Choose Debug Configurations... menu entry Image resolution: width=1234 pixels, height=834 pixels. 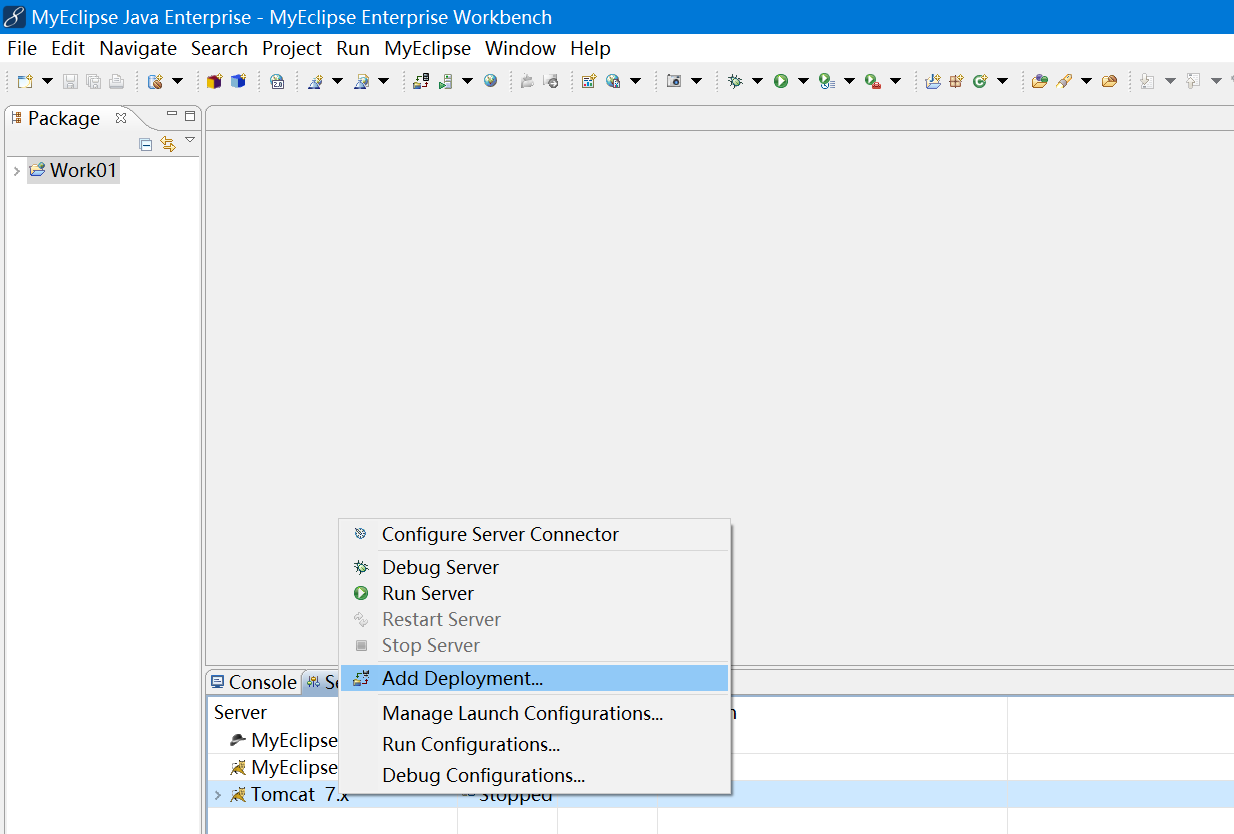535,775
